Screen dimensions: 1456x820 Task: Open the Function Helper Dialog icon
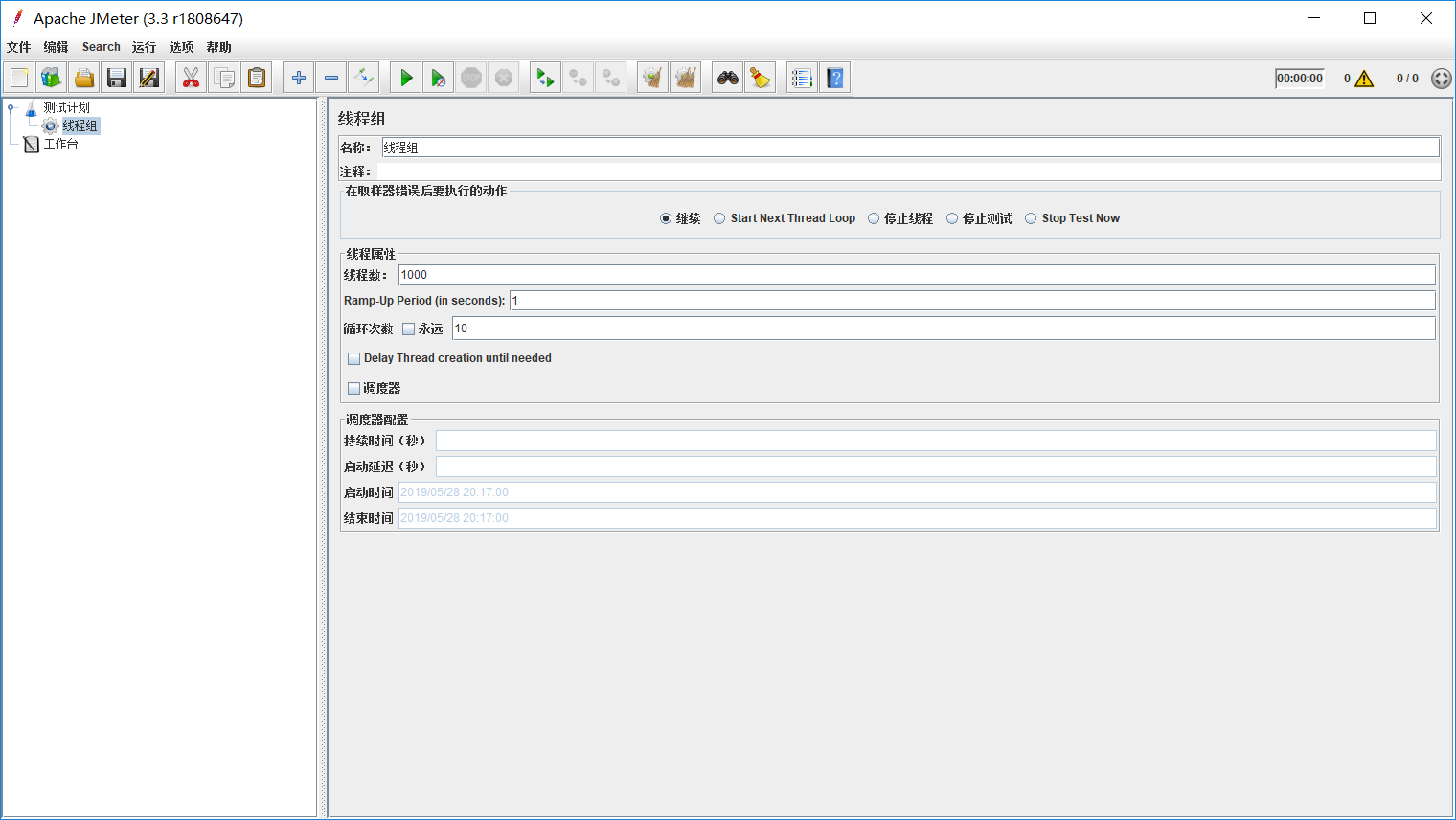click(802, 77)
